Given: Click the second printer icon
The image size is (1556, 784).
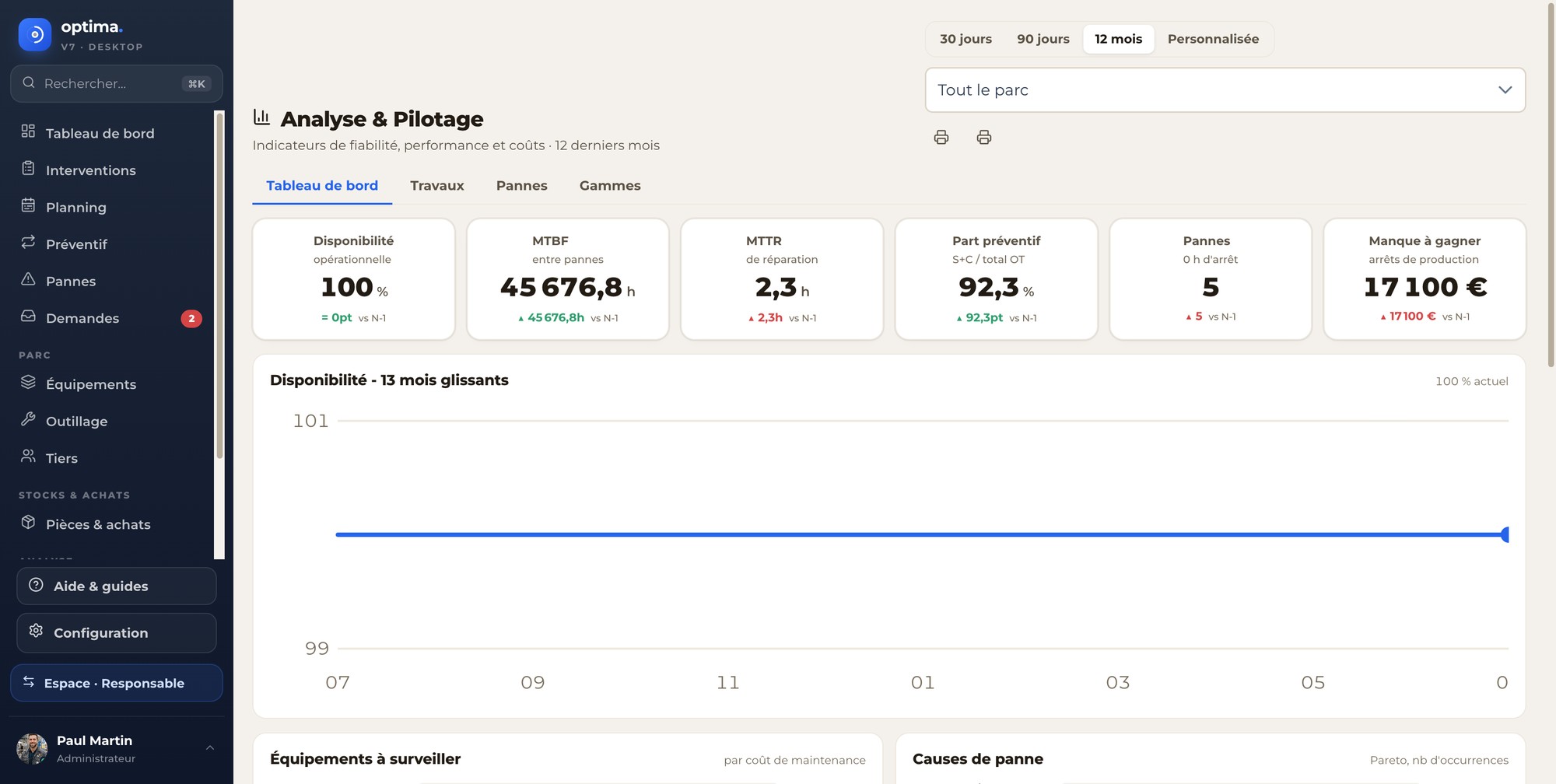Looking at the screenshot, I should coord(984,138).
